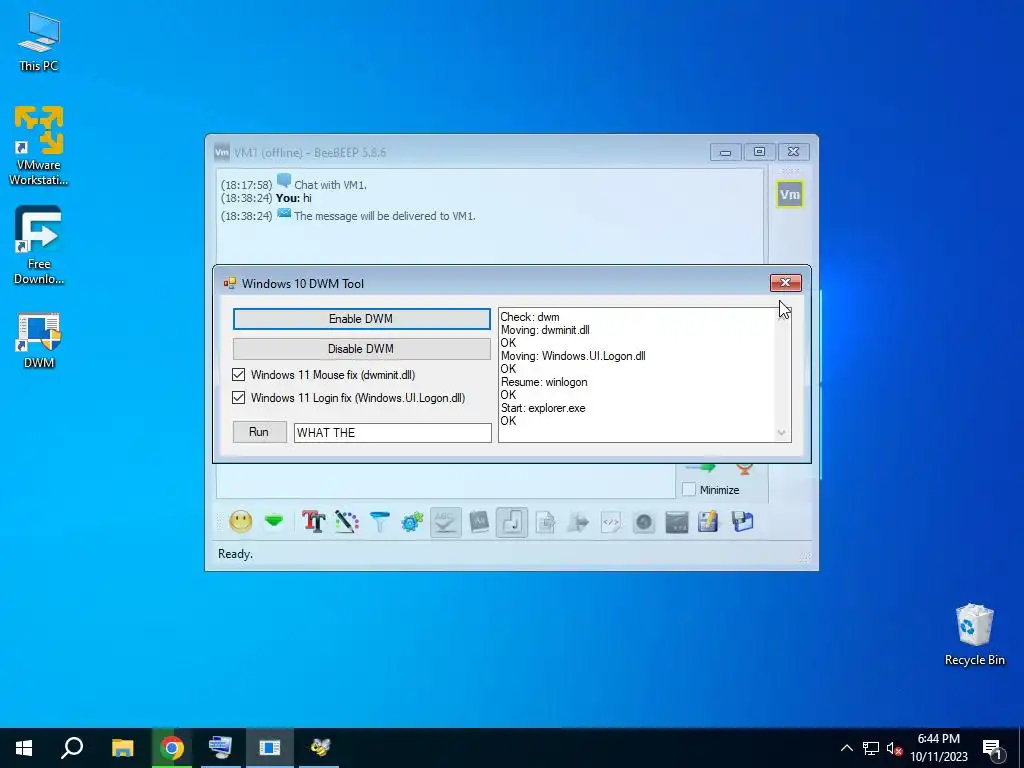The image size is (1024, 768).
Task: Click the 'Start: explorer.exe' log line
Action: [543, 408]
